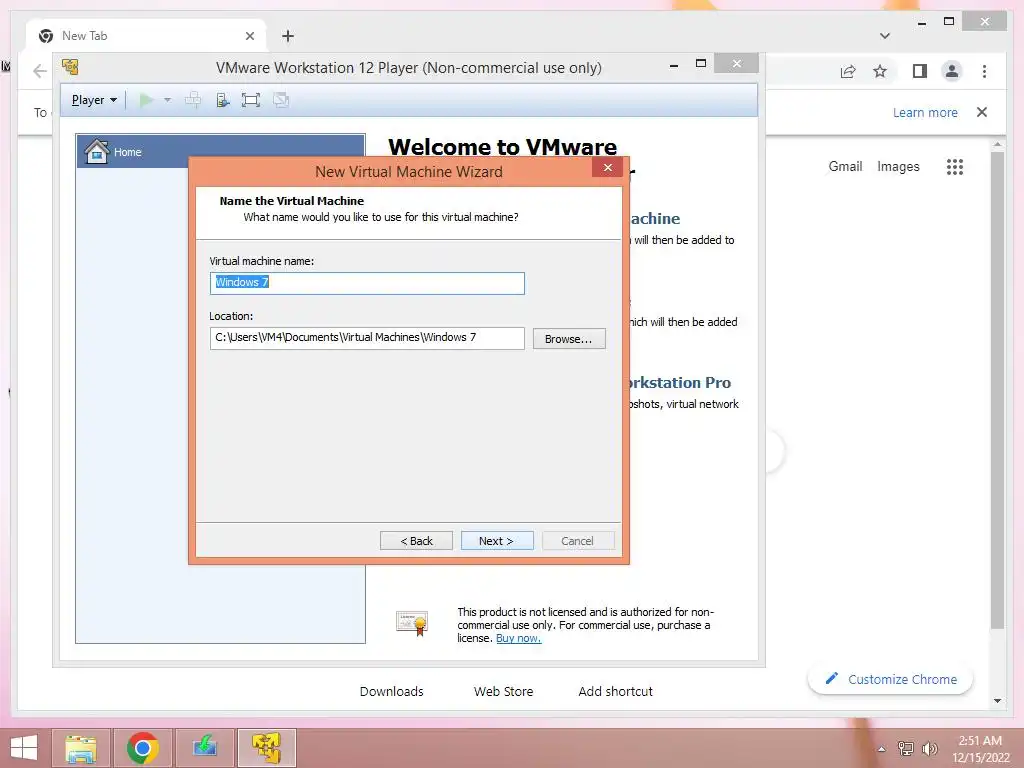Image resolution: width=1024 pixels, height=768 pixels.
Task: Open a new Chrome tab
Action: click(288, 36)
